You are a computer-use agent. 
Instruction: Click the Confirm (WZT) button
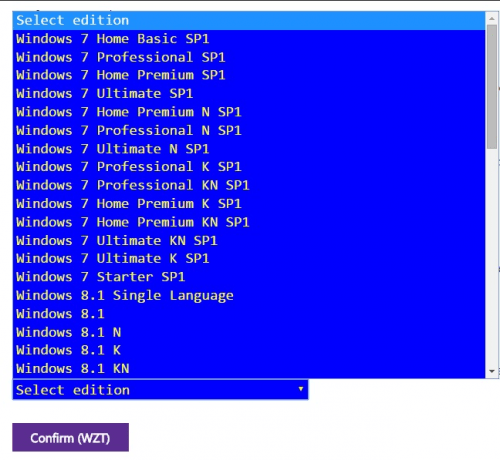pyautogui.click(x=71, y=437)
